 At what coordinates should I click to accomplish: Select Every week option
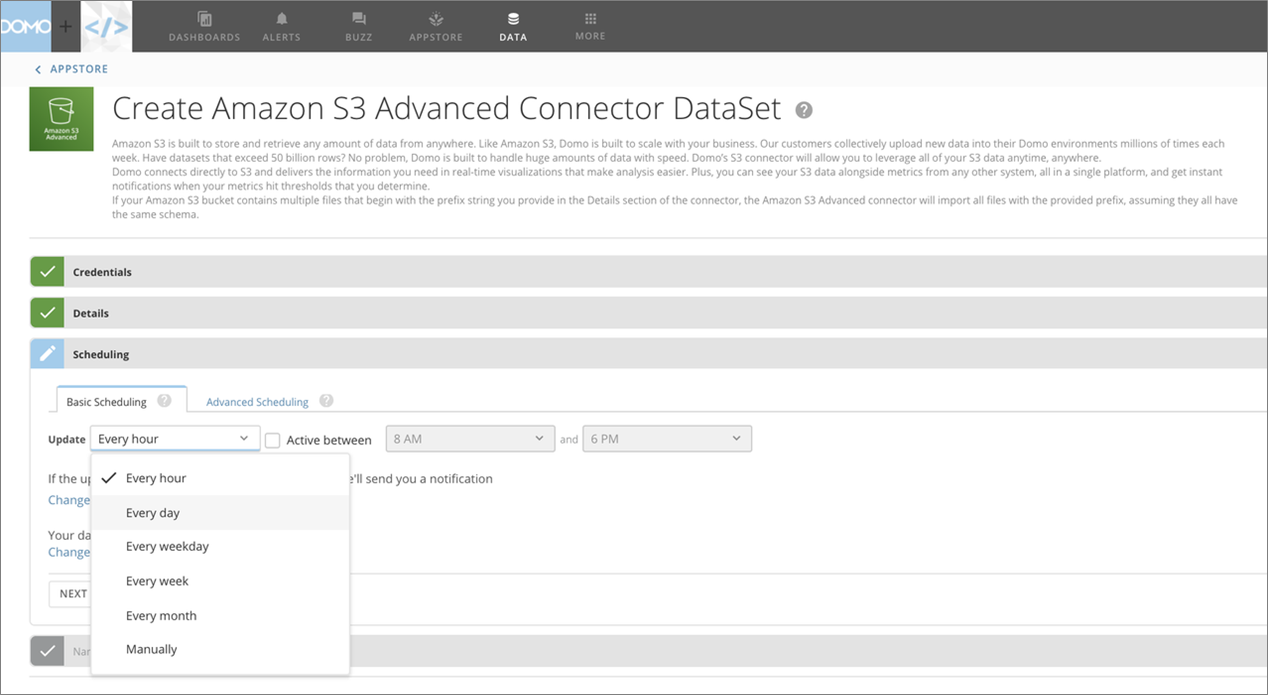[x=220, y=581]
